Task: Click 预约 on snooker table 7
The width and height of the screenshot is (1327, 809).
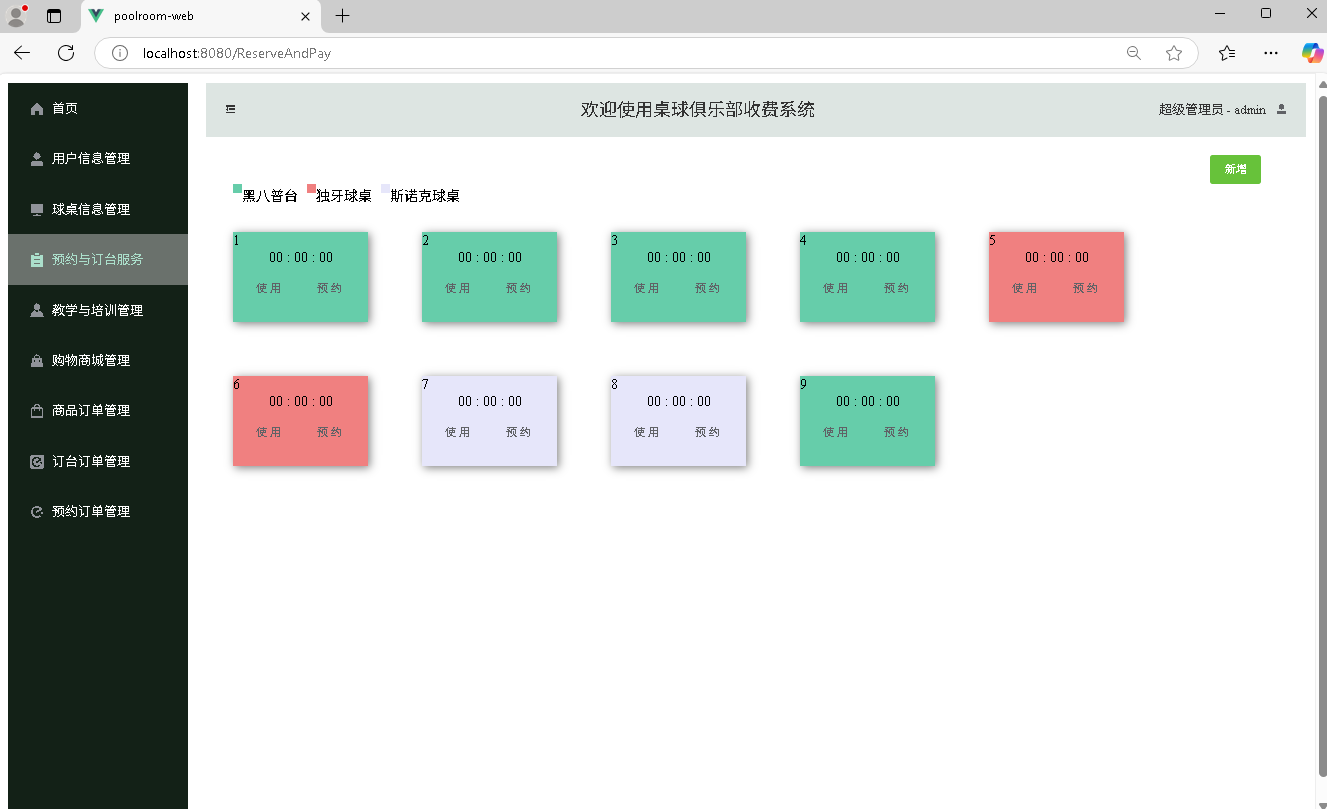Action: tap(519, 432)
